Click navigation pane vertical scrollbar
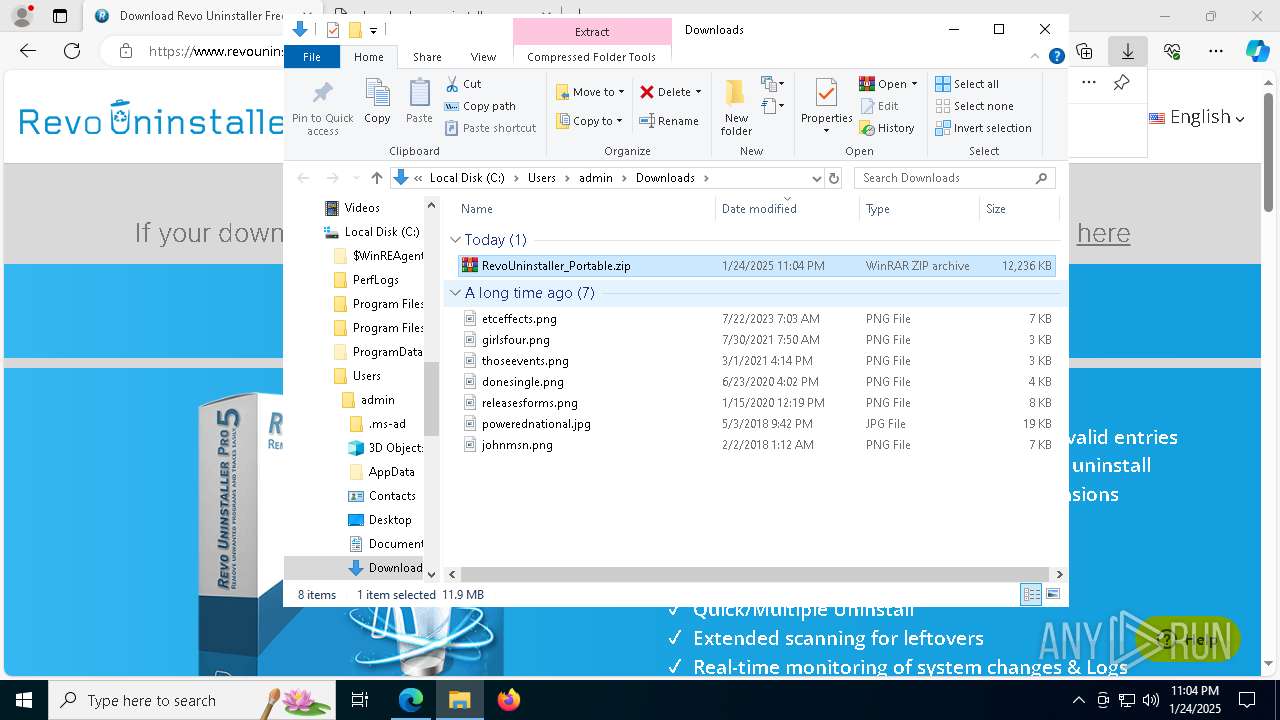The height and width of the screenshot is (720, 1280). click(432, 398)
